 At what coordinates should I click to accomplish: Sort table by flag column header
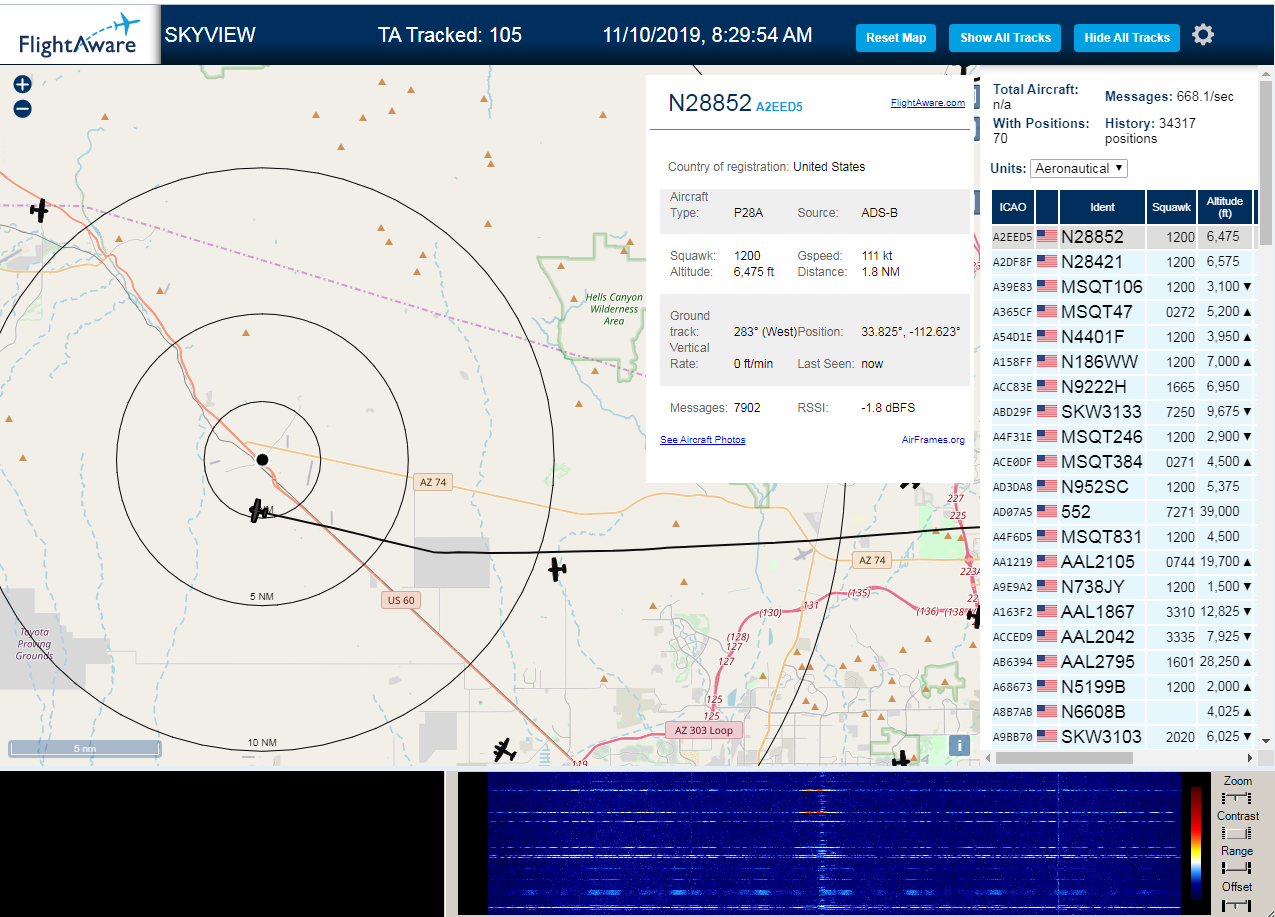[x=1047, y=207]
